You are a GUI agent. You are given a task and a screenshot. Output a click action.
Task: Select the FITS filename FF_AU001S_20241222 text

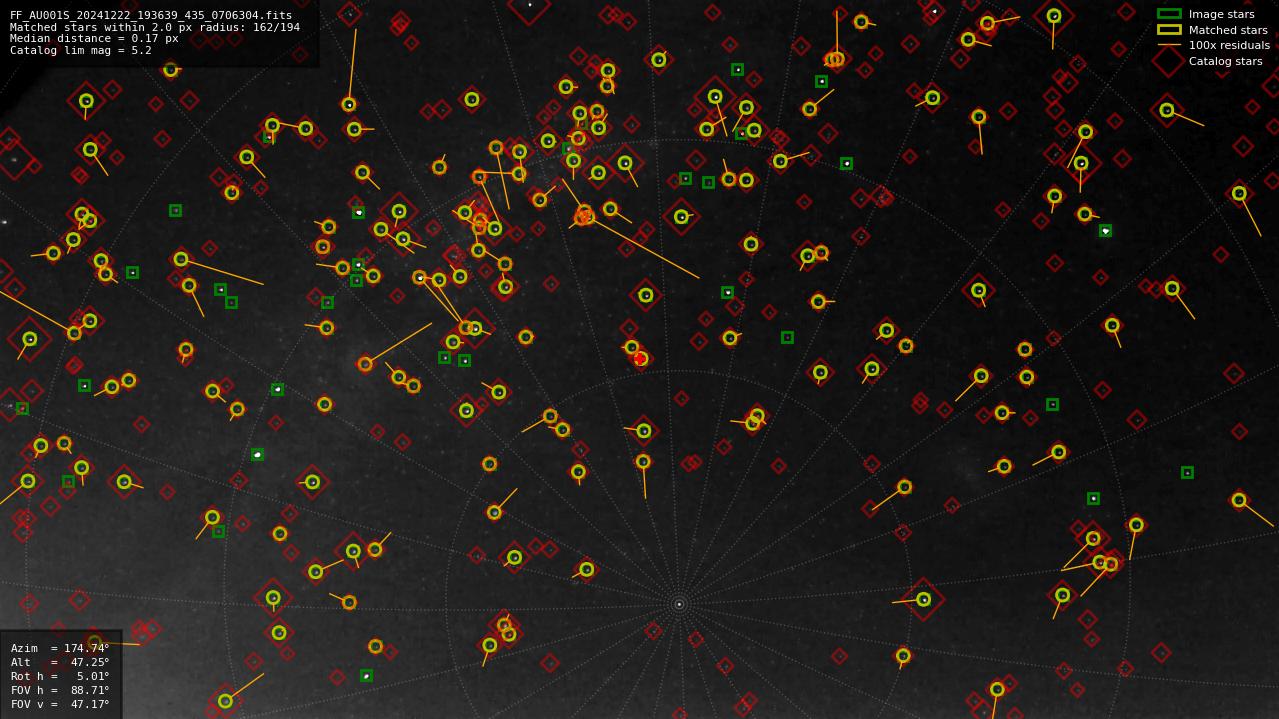pyautogui.click(x=151, y=16)
